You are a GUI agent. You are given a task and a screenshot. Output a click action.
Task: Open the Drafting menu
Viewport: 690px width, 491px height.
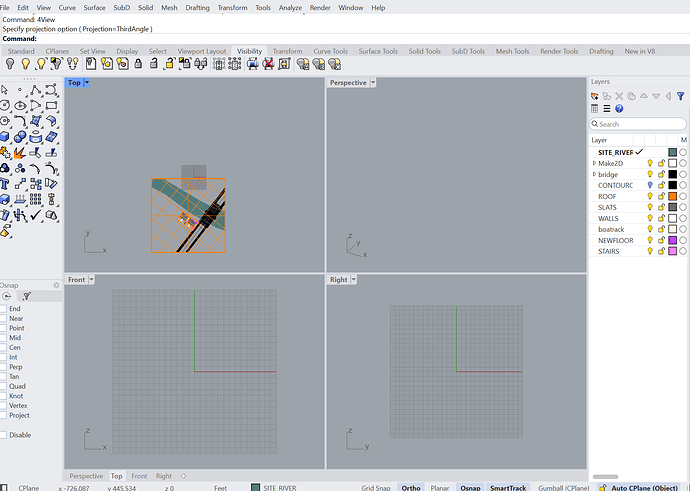point(197,7)
